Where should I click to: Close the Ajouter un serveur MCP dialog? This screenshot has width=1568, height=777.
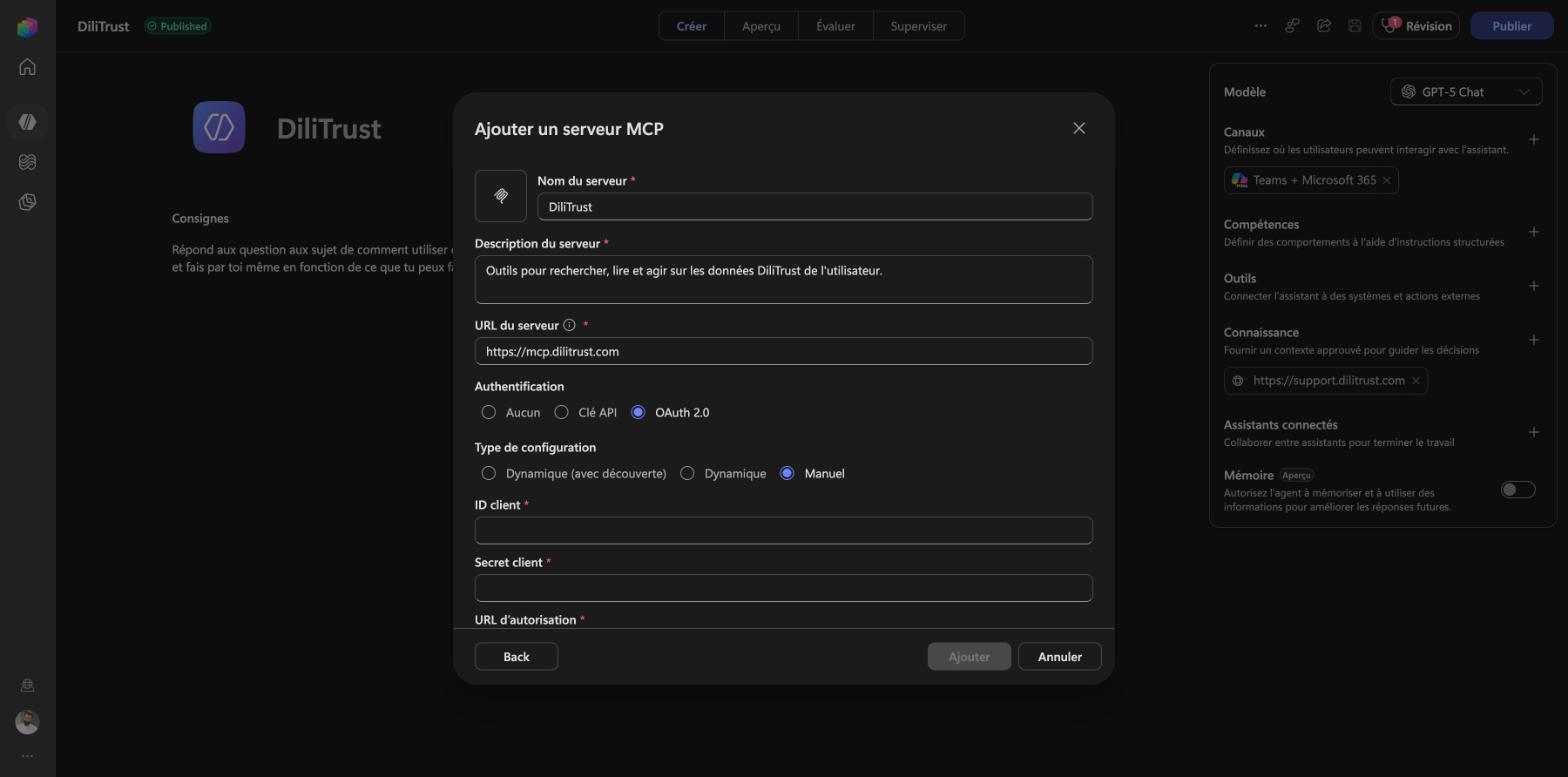coord(1079,128)
